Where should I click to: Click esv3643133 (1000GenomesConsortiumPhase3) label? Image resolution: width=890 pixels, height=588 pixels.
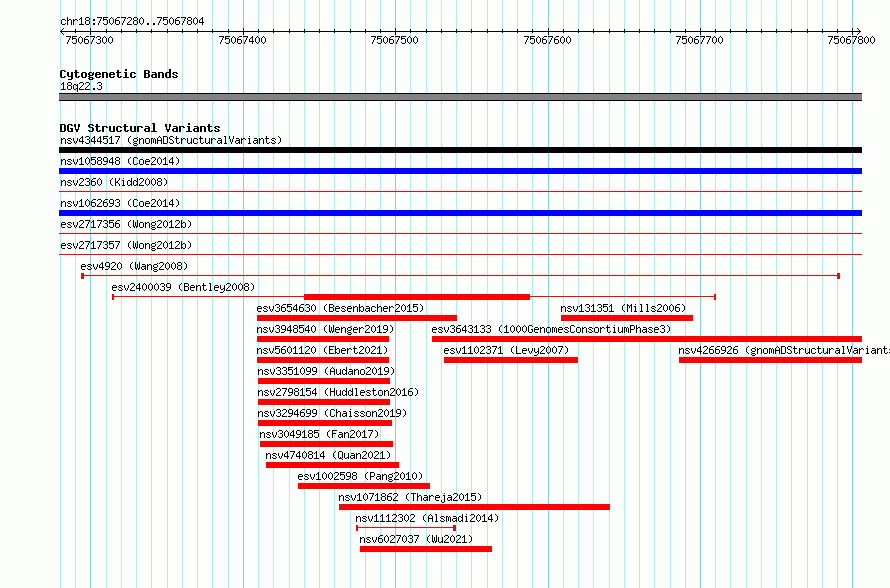pos(551,329)
